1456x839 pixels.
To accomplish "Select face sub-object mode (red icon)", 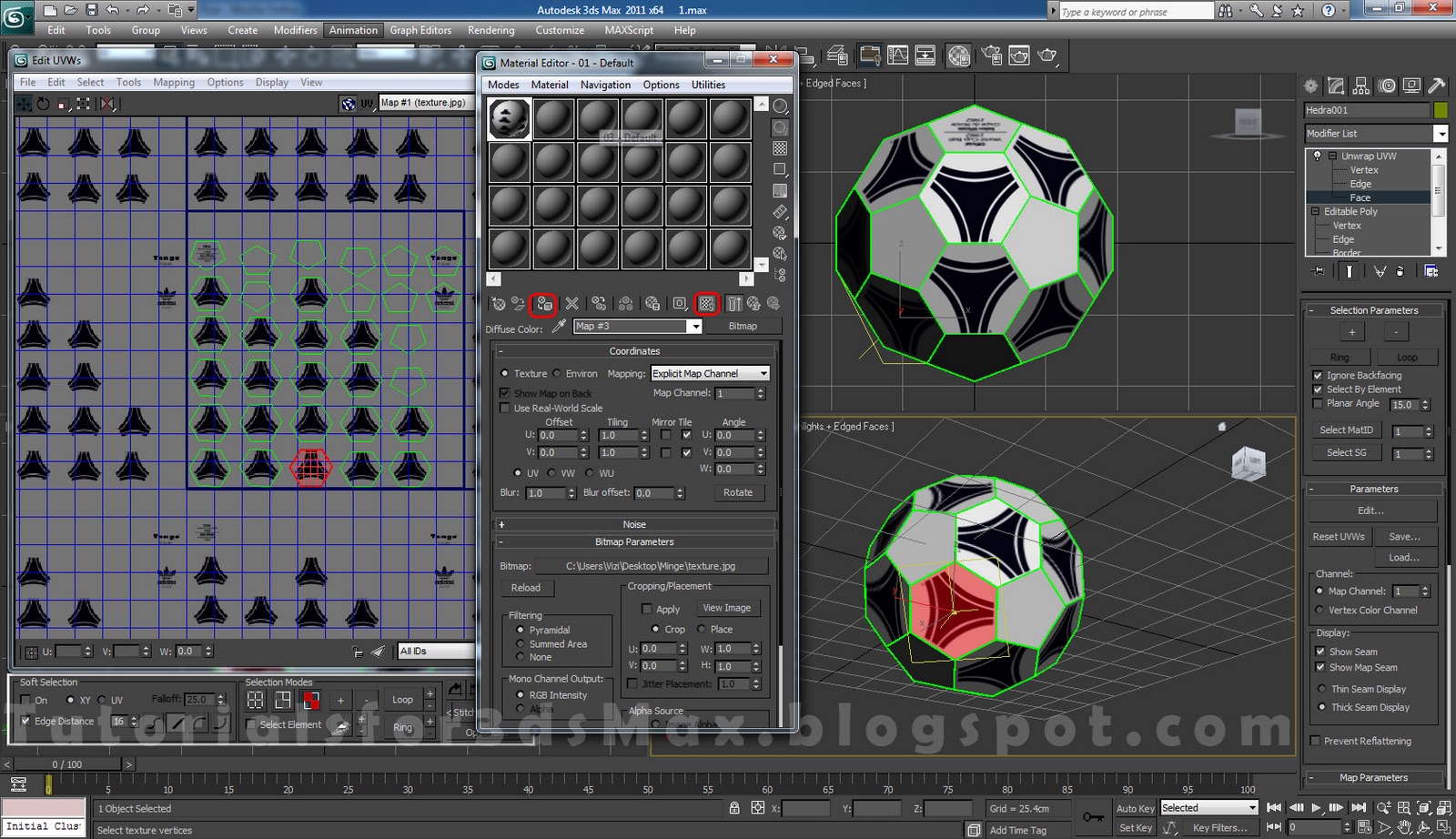I will 311,700.
